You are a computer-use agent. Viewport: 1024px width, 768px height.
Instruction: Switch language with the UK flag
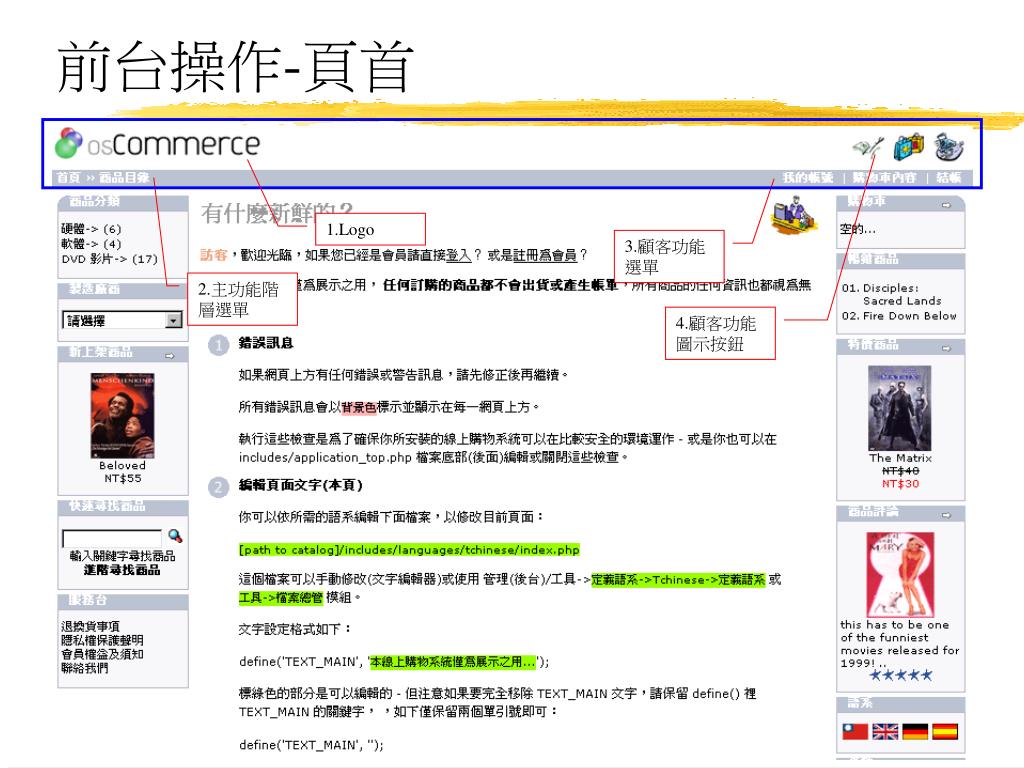(885, 731)
